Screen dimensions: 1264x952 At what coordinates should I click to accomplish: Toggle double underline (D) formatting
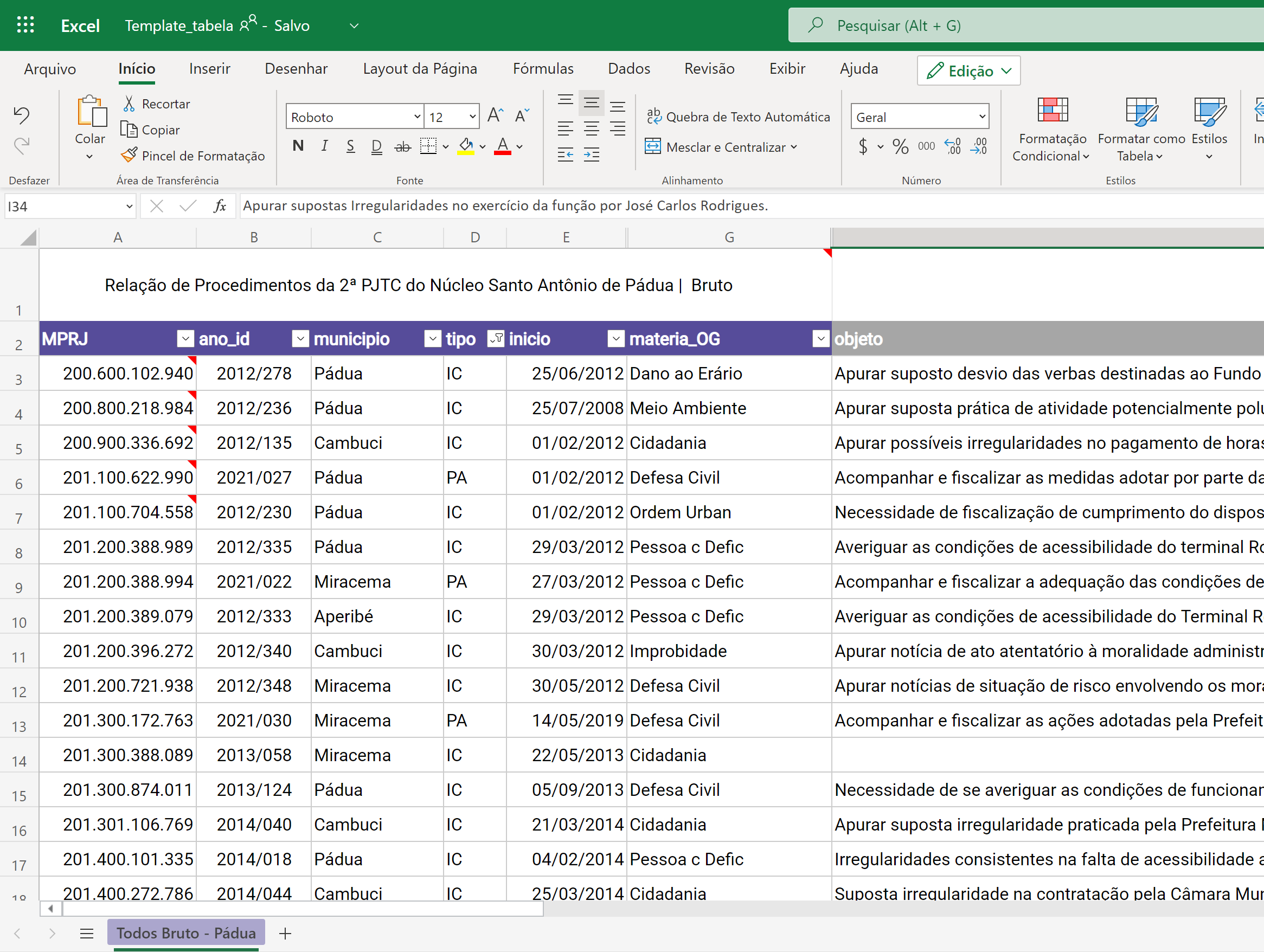[376, 146]
